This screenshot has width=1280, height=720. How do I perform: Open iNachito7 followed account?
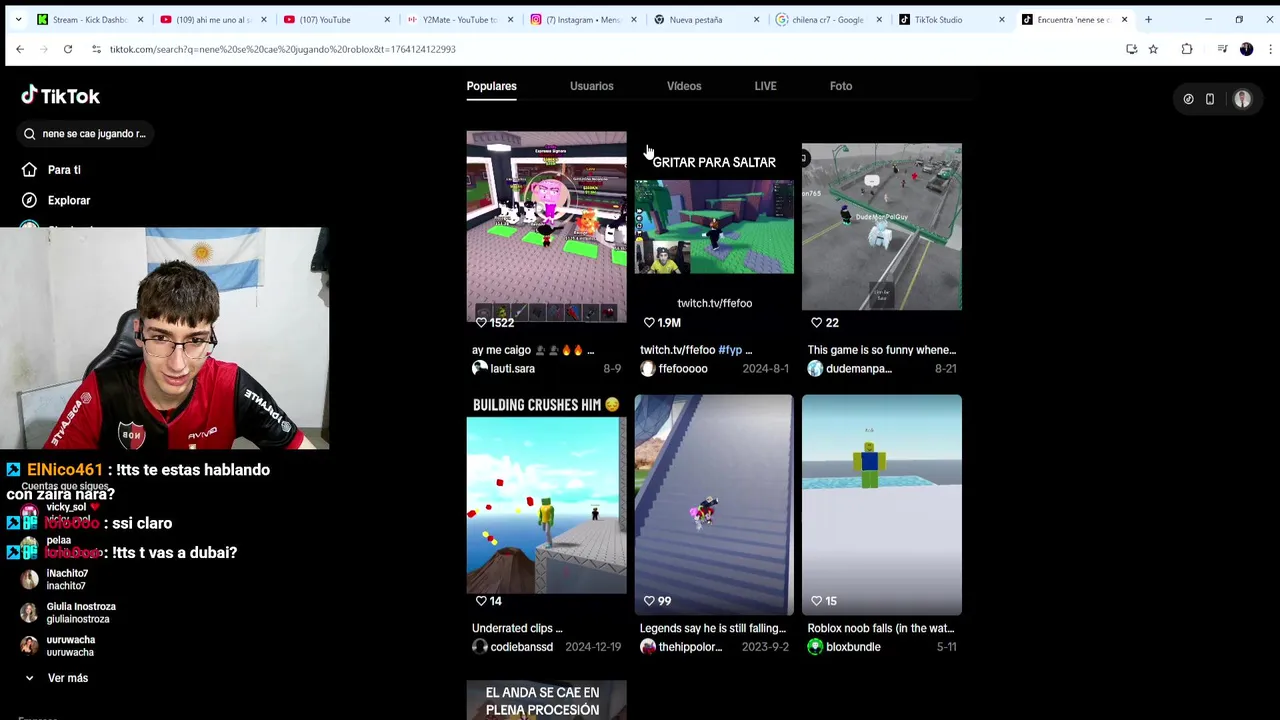[x=67, y=580]
